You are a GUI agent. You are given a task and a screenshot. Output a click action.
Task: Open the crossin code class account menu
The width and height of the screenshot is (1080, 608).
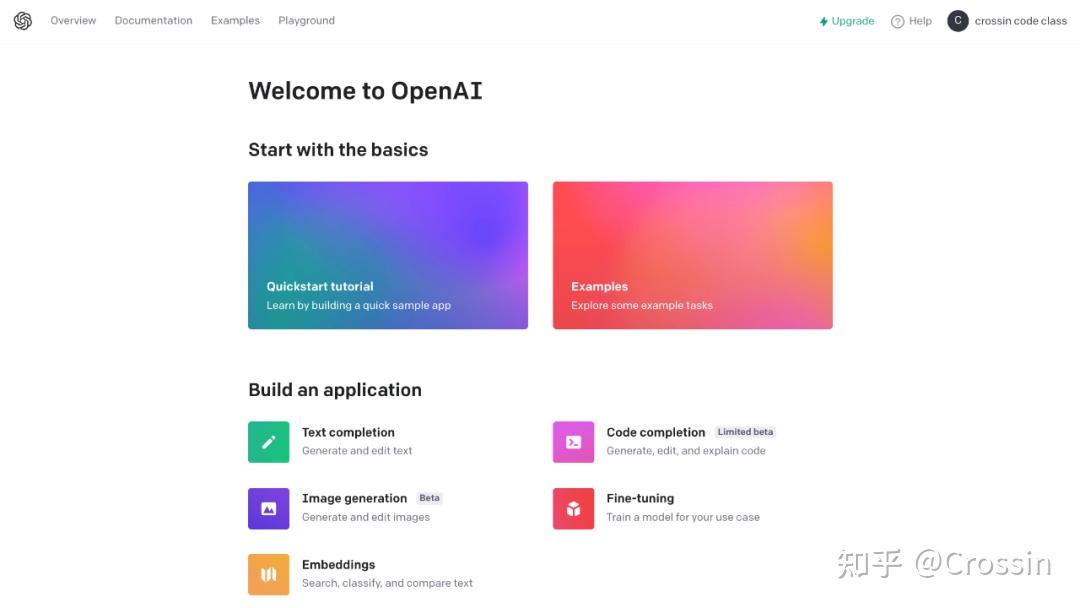pyautogui.click(x=1021, y=21)
